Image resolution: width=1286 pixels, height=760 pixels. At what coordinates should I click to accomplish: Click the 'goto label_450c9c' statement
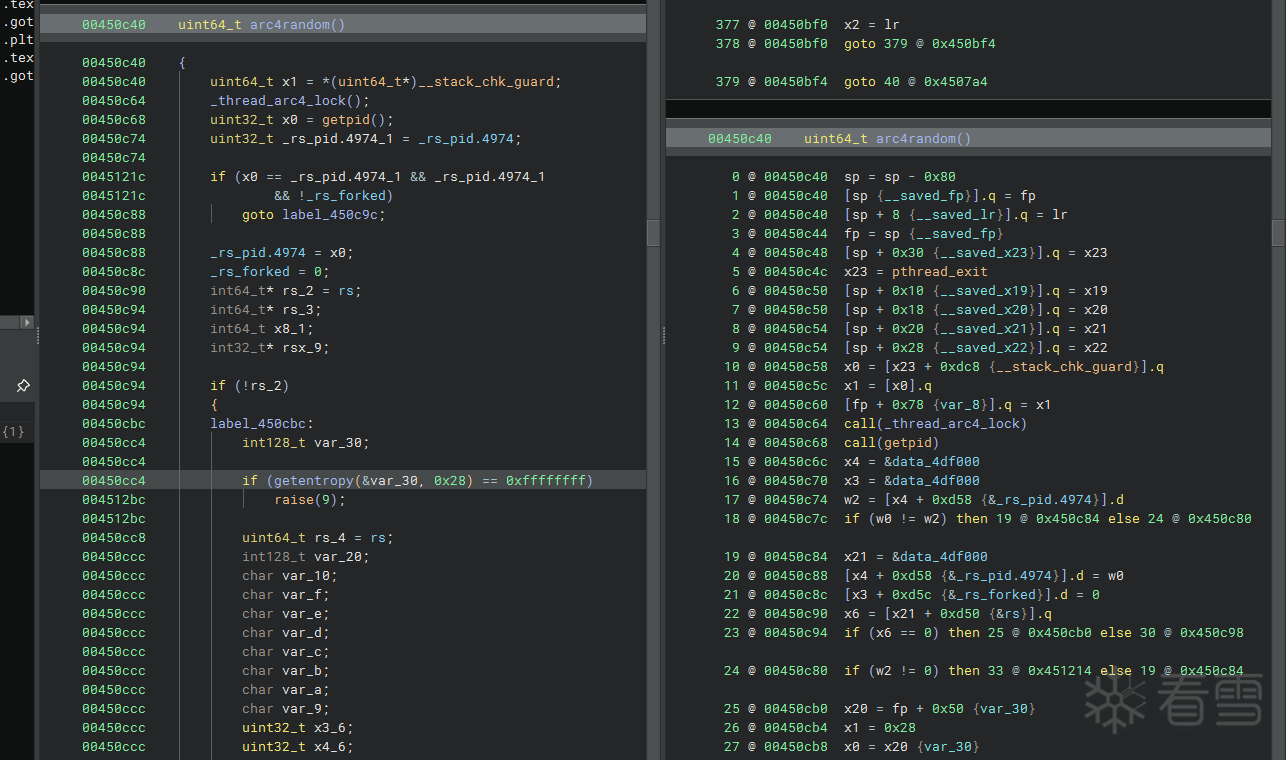(x=314, y=215)
